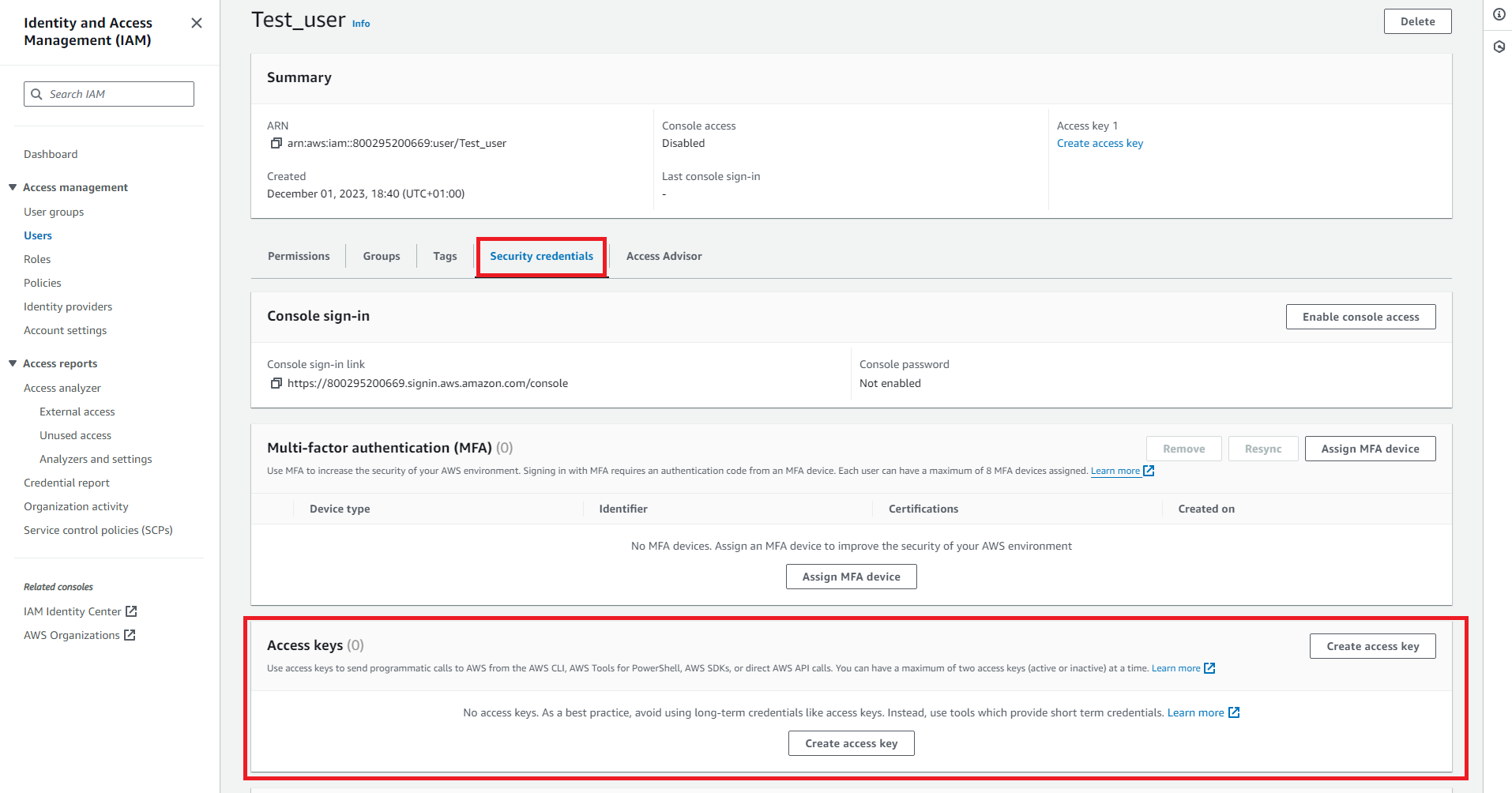The image size is (1512, 793).
Task: Click the hexagon settings icon on right edge
Action: pos(1499,47)
